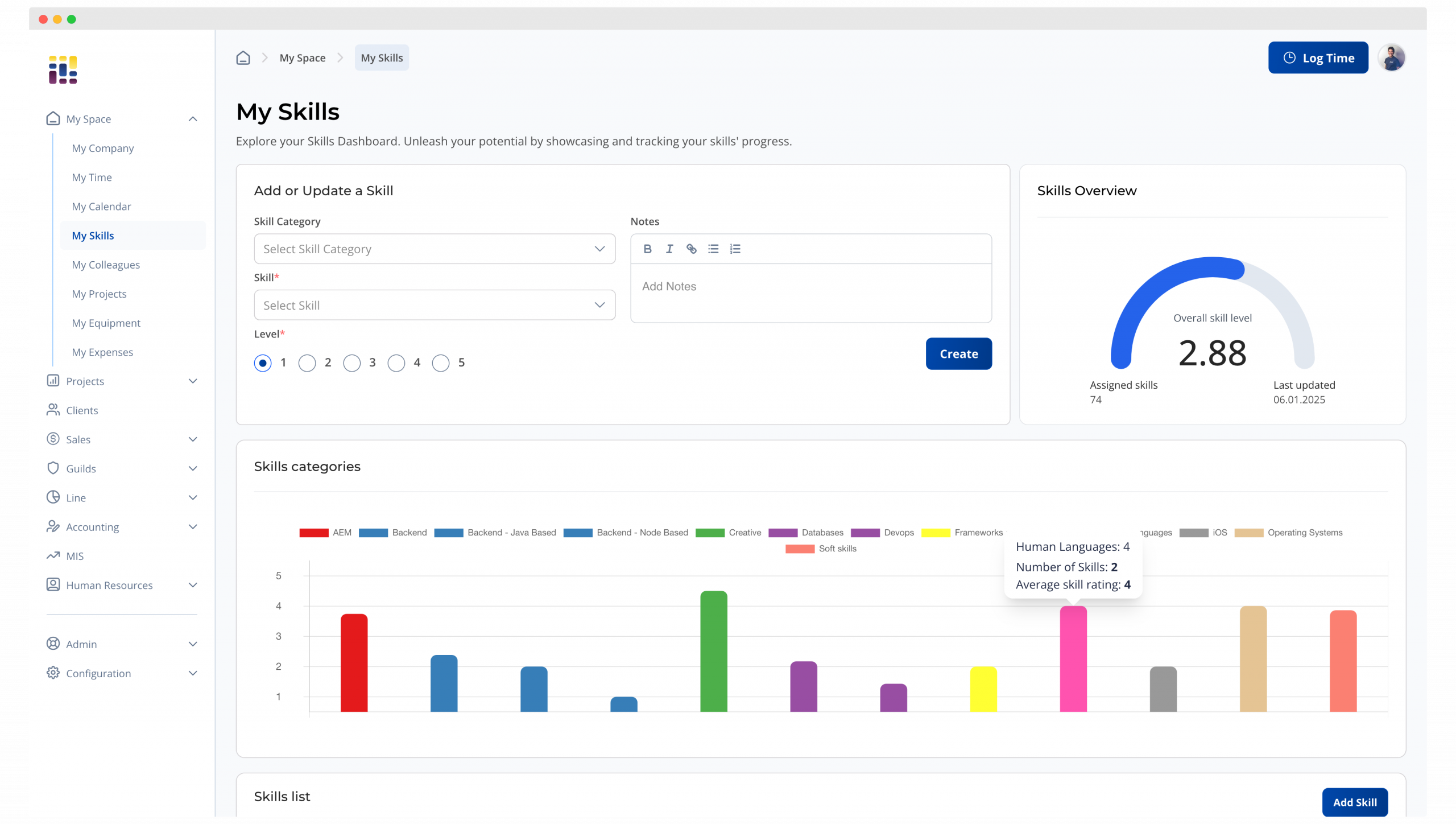1456x824 pixels.
Task: Open My Expenses in sidebar
Action: click(102, 352)
